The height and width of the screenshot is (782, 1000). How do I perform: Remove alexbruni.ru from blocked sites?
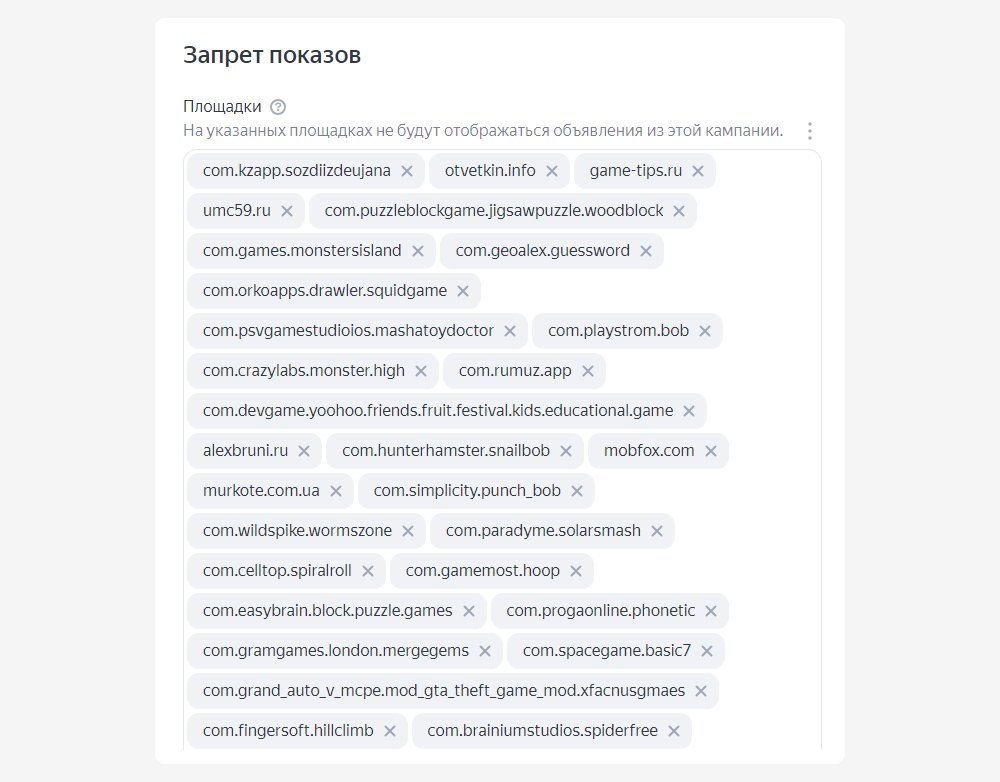[304, 451]
